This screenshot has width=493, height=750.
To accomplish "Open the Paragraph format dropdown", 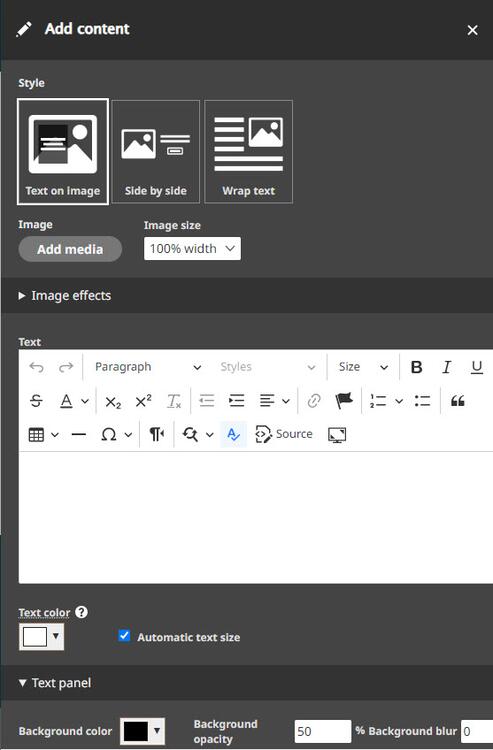I will pos(147,367).
